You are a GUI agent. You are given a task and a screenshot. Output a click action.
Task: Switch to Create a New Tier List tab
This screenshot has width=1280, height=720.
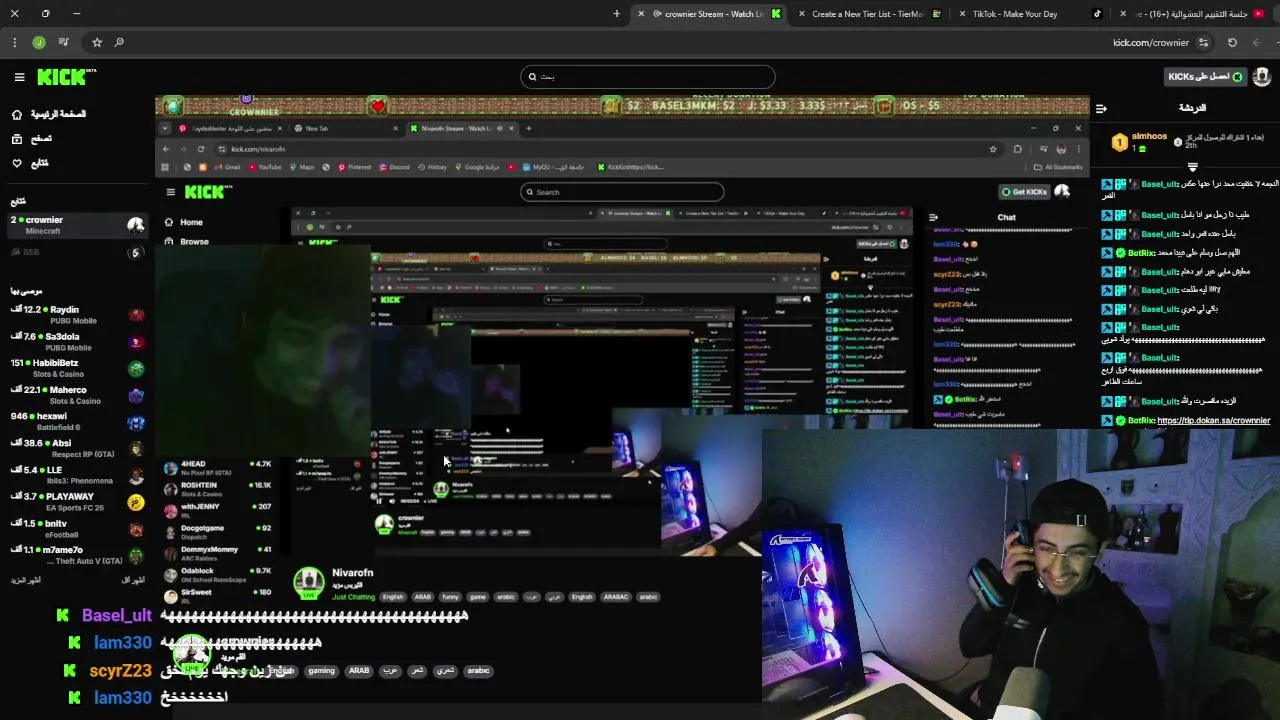867,14
